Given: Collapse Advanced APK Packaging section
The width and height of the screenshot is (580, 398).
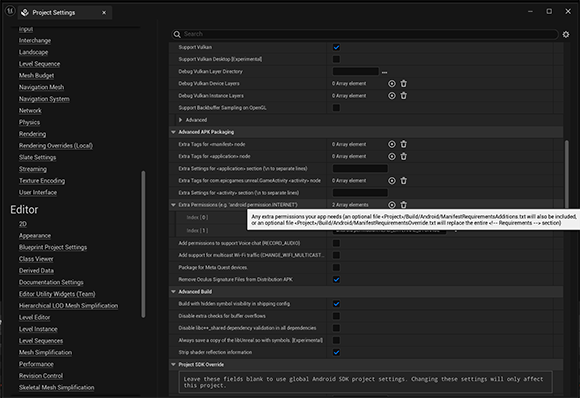Looking at the screenshot, I should point(173,132).
